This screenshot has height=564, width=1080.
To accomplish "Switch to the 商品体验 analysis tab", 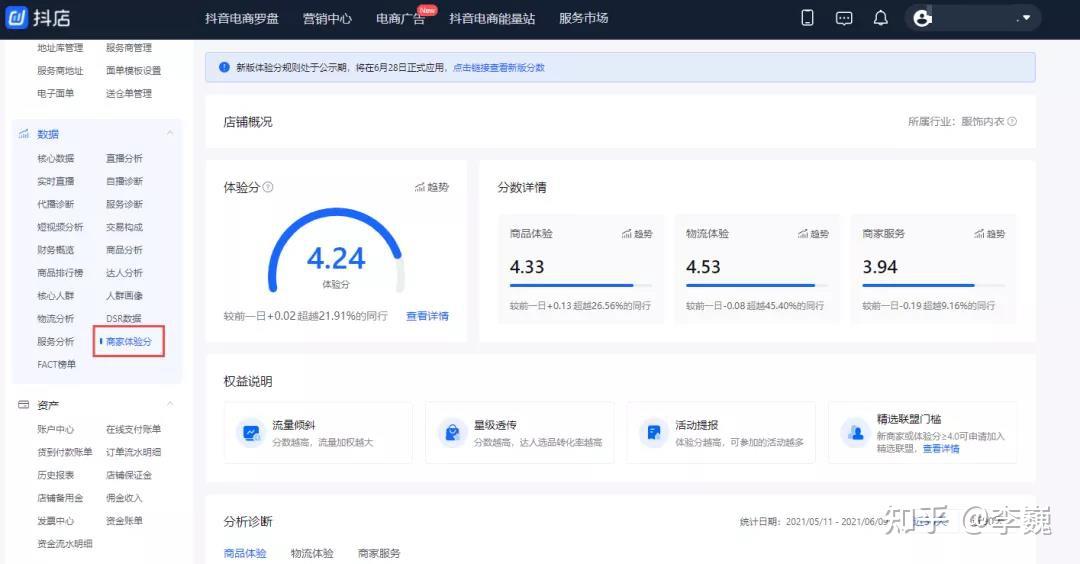I will point(245,553).
